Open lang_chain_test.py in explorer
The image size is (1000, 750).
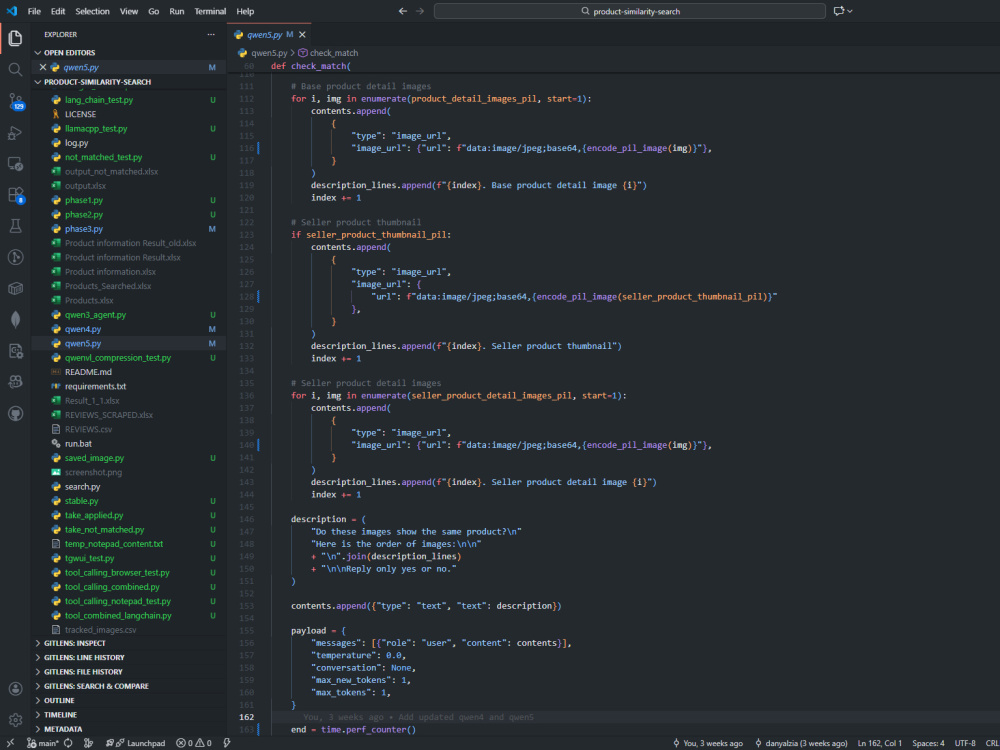[129, 100]
